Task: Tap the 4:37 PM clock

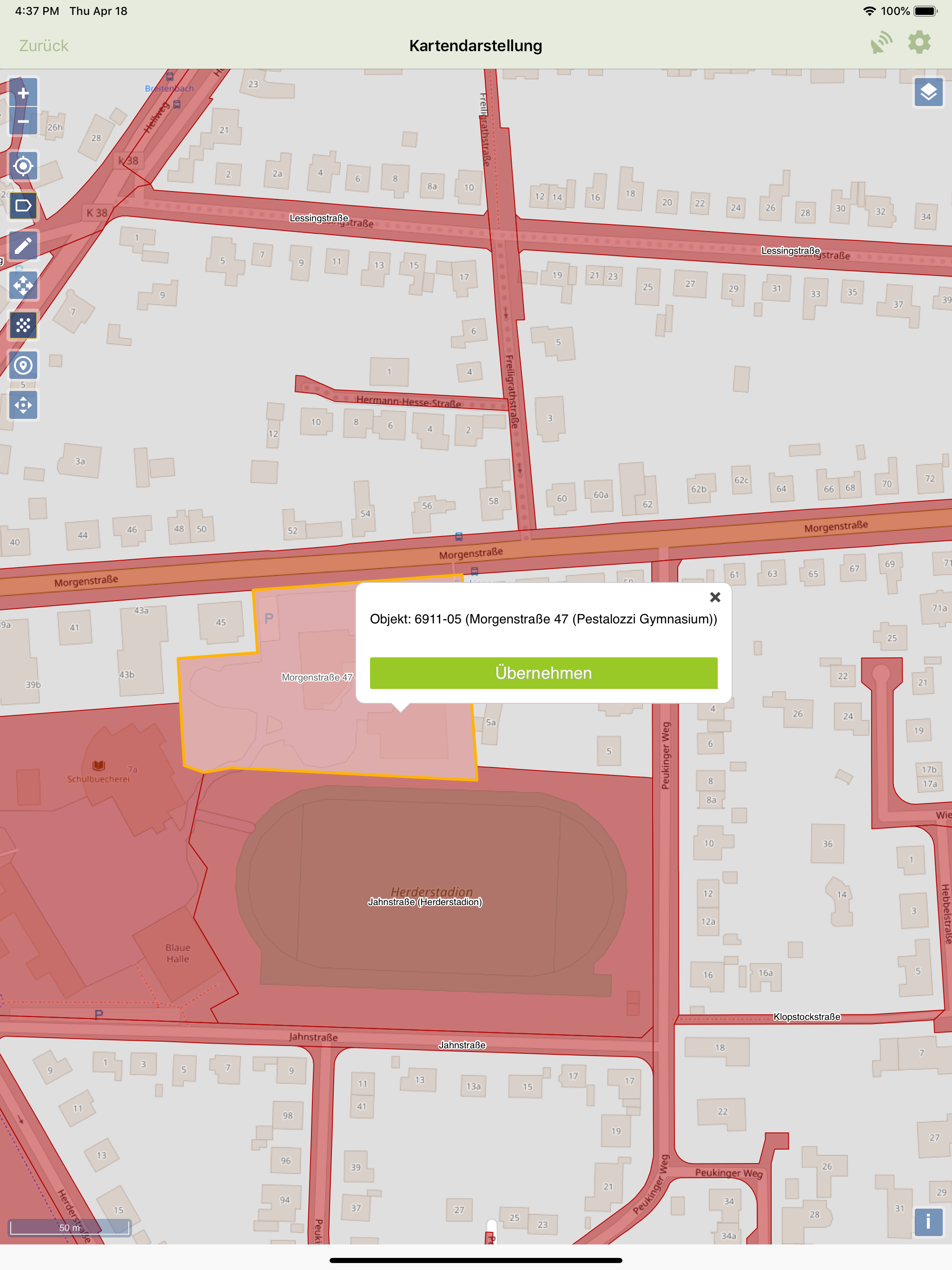Action: click(37, 11)
